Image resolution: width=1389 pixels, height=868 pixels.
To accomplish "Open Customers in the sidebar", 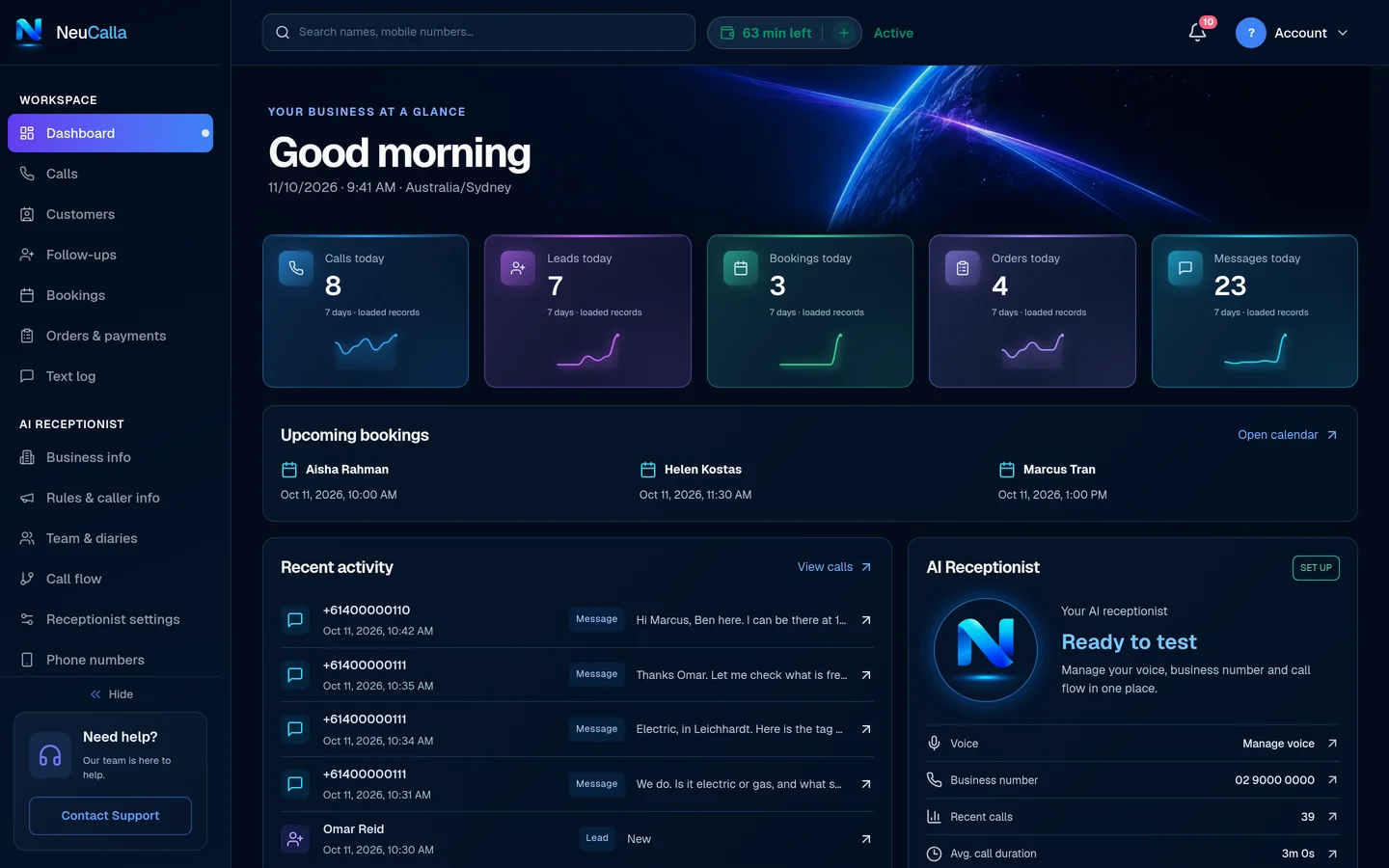I will point(110,214).
